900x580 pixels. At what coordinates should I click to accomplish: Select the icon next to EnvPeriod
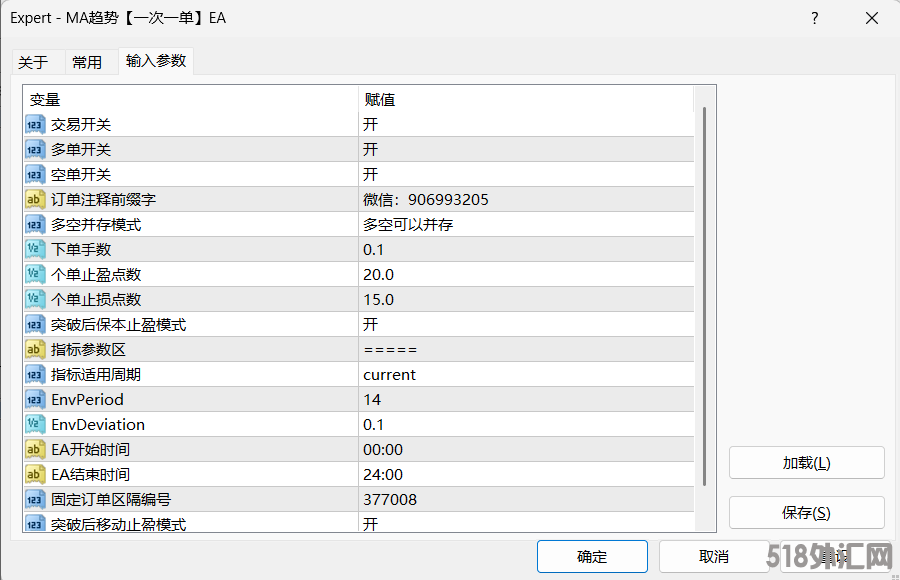pos(35,400)
